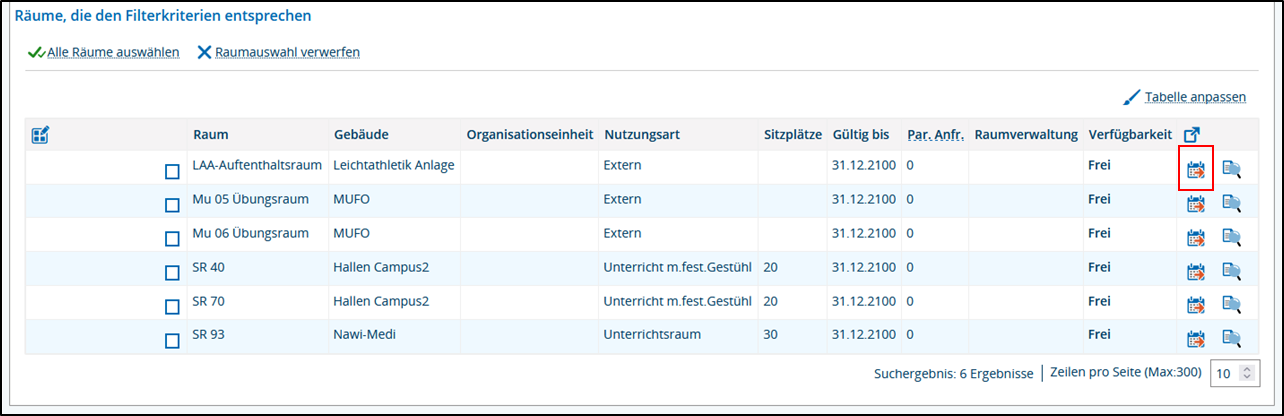This screenshot has width=1284, height=416.
Task: Tick the checkbox for SR 40
Action: pos(172,273)
